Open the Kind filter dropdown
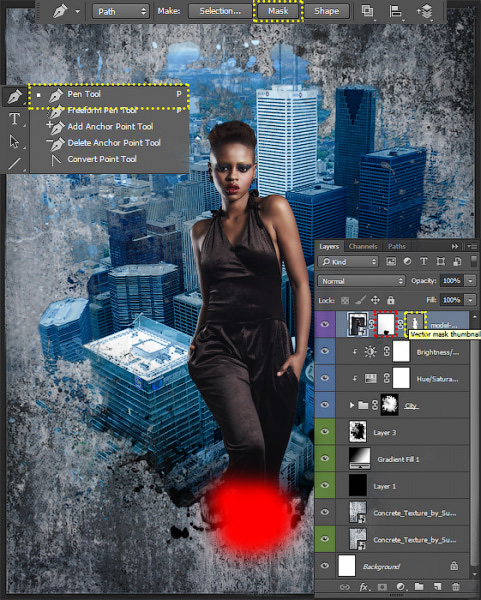 tap(348, 261)
